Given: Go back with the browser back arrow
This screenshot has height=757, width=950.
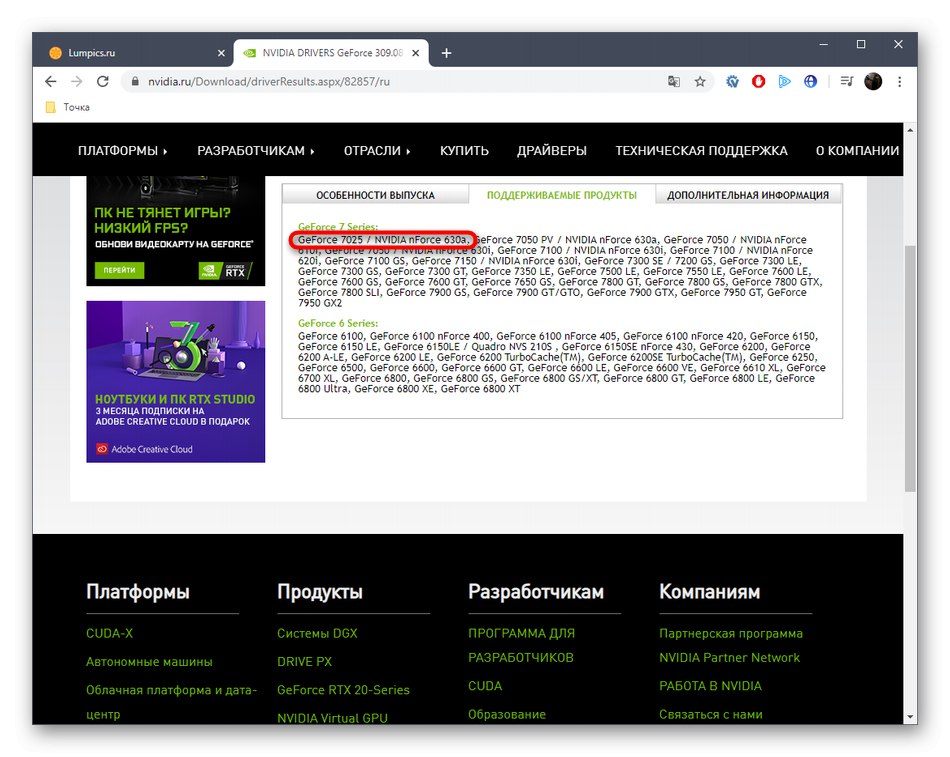Looking at the screenshot, I should [51, 81].
